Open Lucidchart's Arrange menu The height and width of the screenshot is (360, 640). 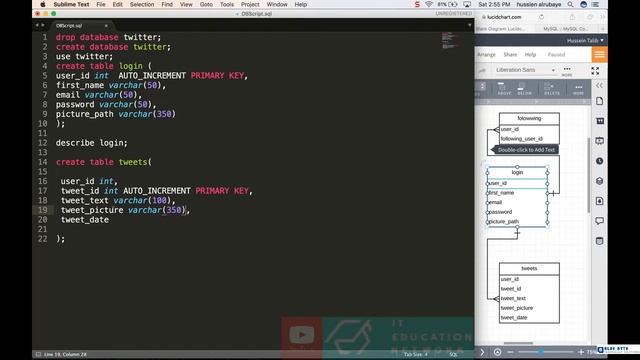[486, 55]
